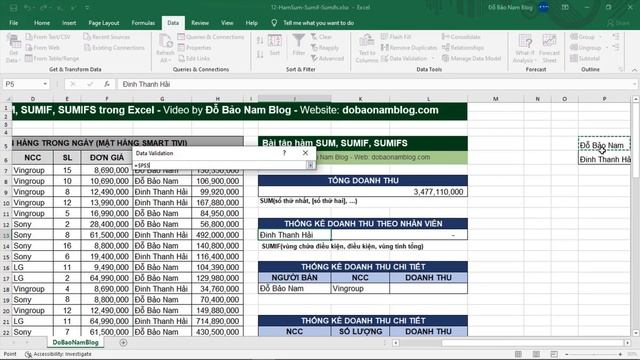
Task: Expand the Data Validation range selector
Action: [x=310, y=165]
